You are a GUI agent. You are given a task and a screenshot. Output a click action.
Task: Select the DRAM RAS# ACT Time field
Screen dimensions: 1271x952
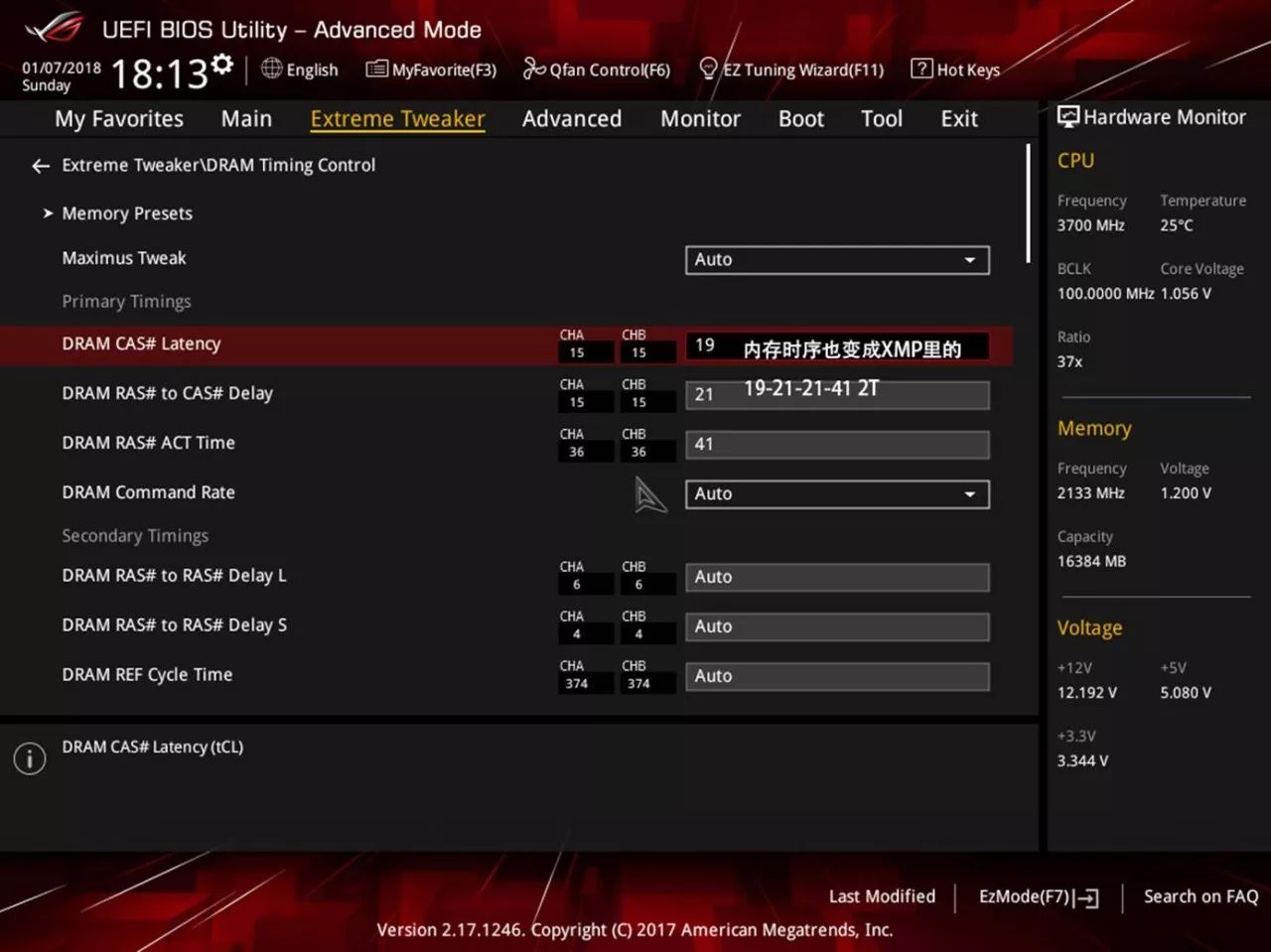[x=837, y=445]
